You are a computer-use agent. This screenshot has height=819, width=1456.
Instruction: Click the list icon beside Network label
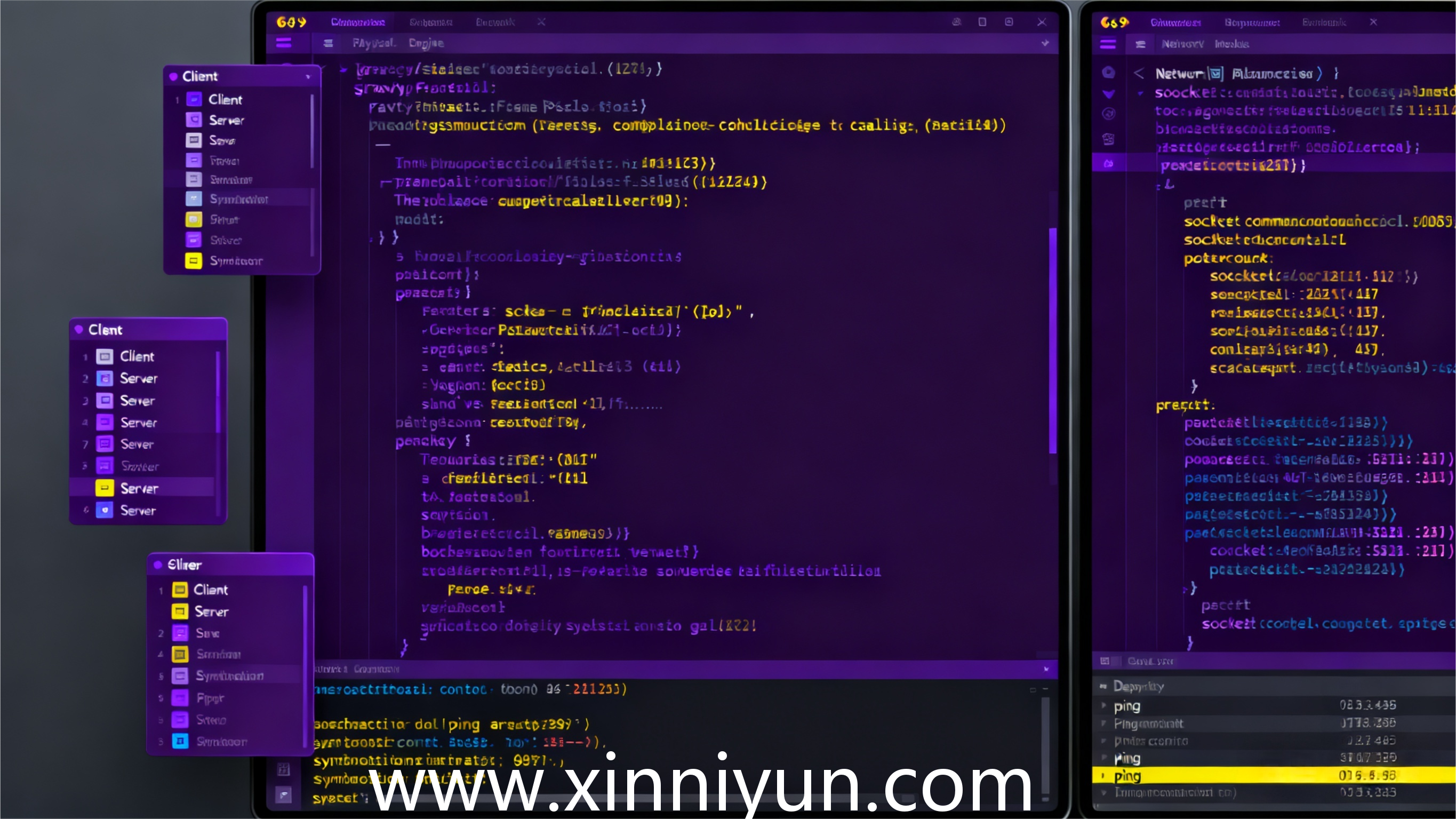(x=1140, y=44)
